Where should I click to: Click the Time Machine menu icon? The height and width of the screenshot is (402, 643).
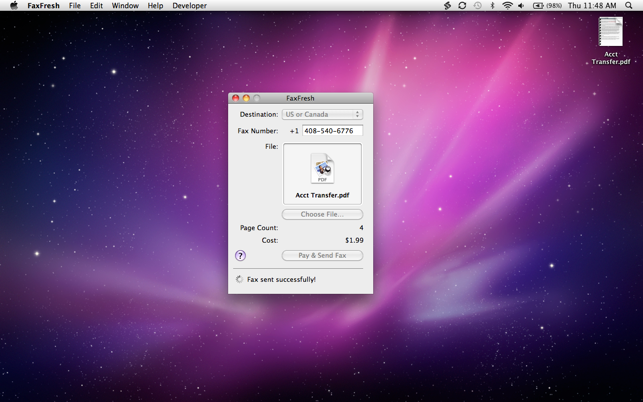point(477,6)
